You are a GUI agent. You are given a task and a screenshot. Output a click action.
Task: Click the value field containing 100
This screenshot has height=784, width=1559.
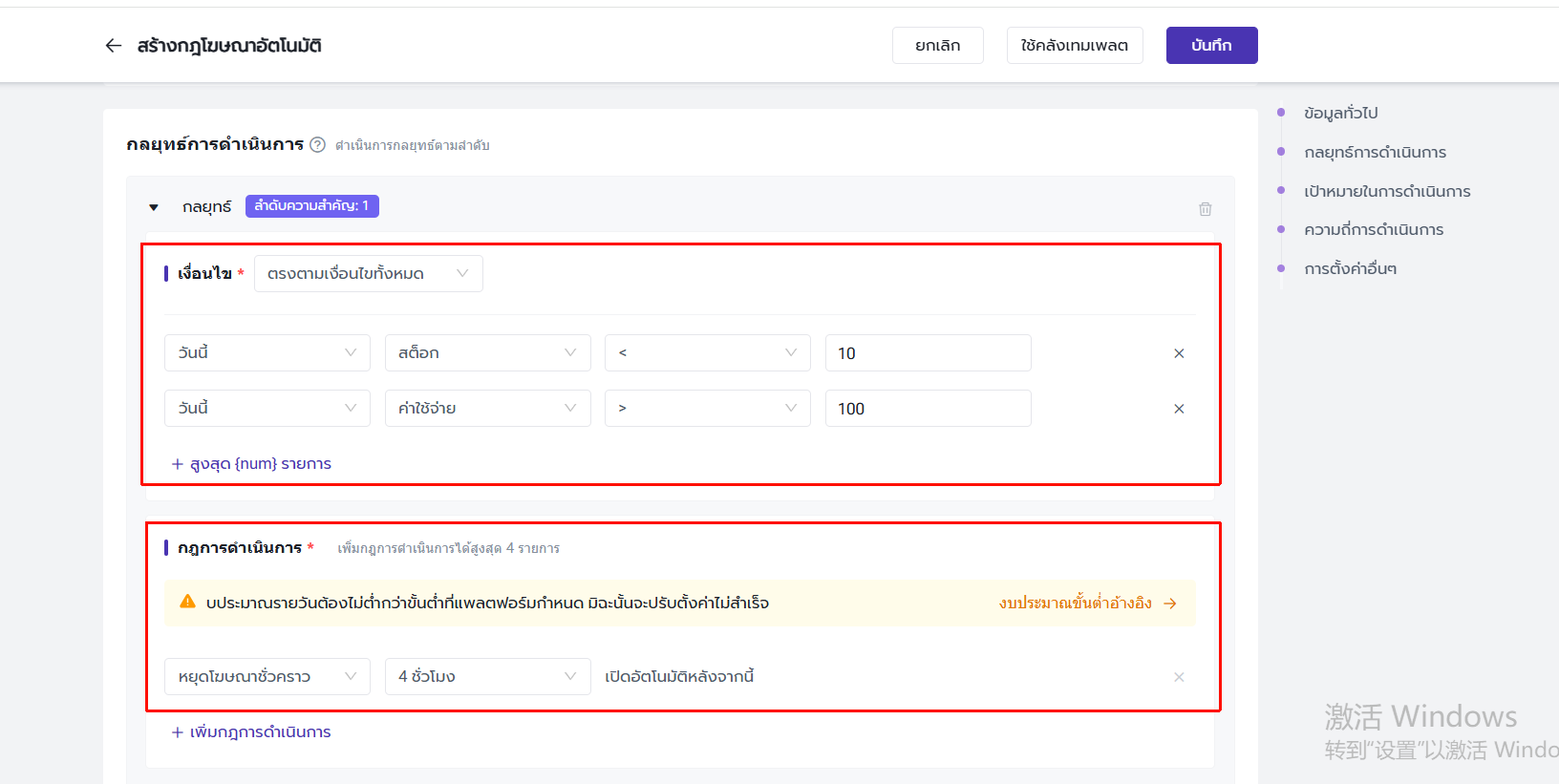click(x=928, y=409)
